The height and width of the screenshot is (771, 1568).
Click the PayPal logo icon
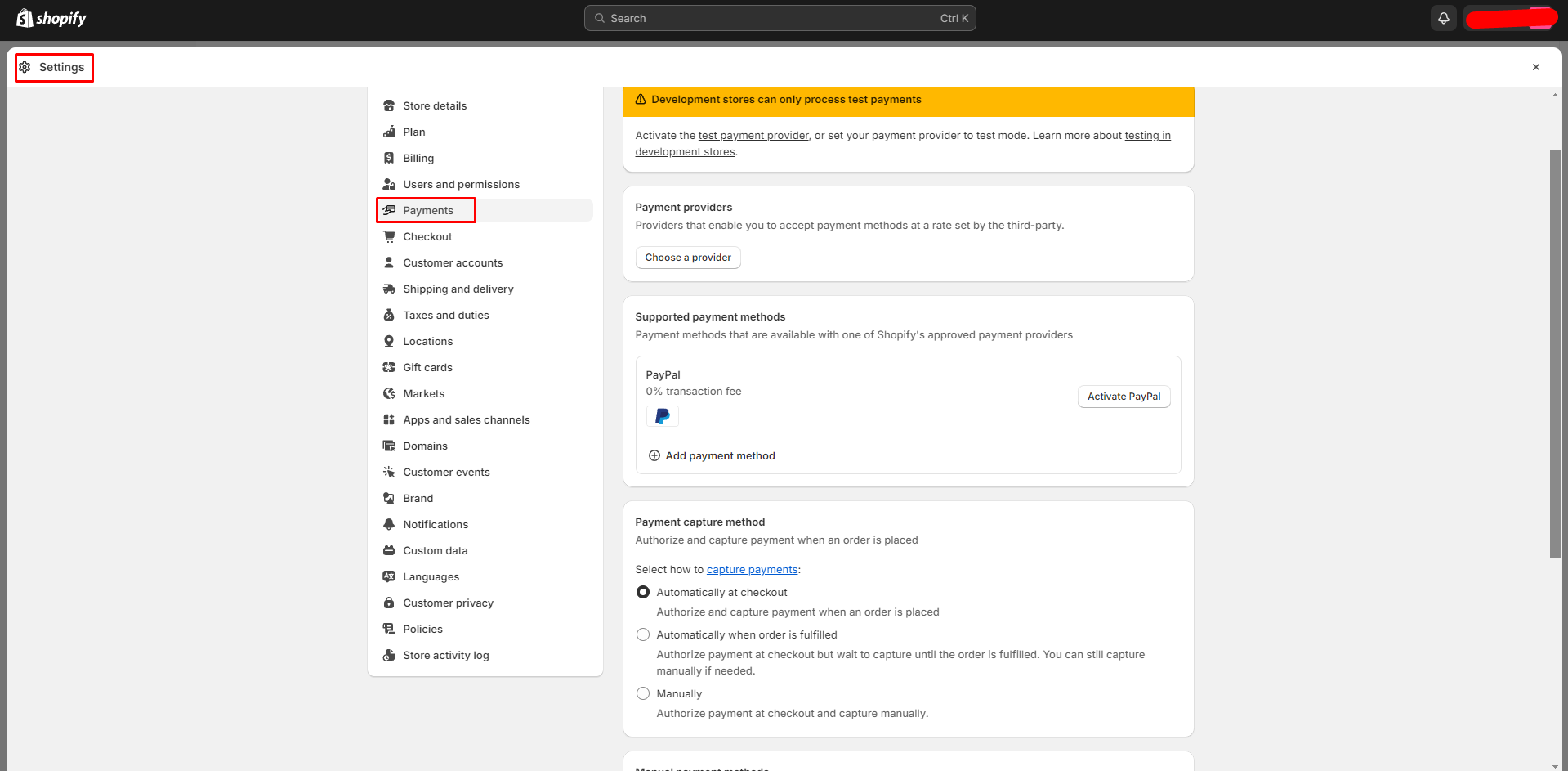[x=663, y=416]
